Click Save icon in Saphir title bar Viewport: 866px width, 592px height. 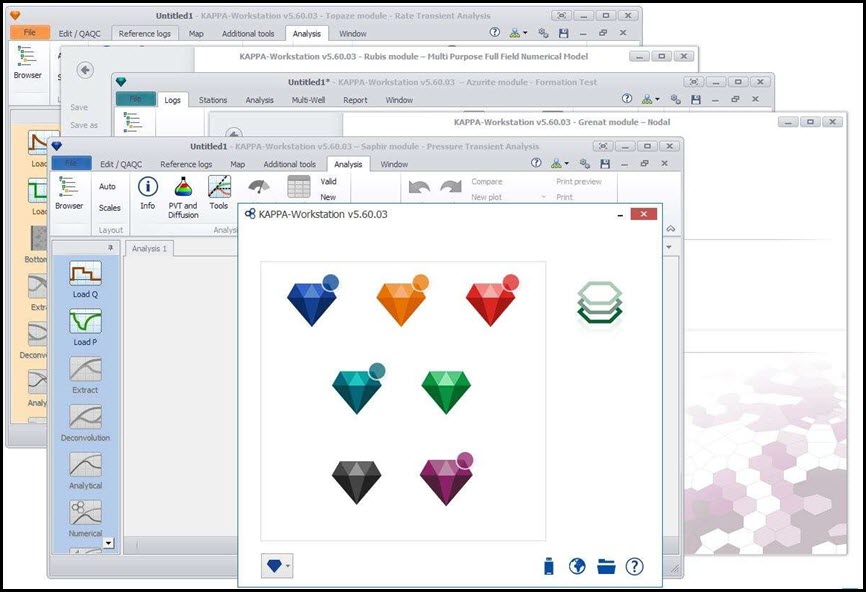[605, 163]
